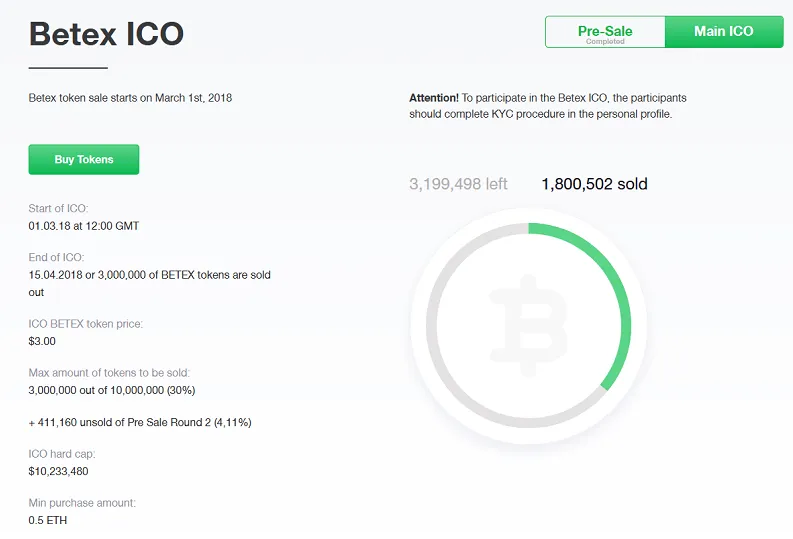This screenshot has width=793, height=539.
Task: Click the Start of ICO date text
Action: [83, 226]
